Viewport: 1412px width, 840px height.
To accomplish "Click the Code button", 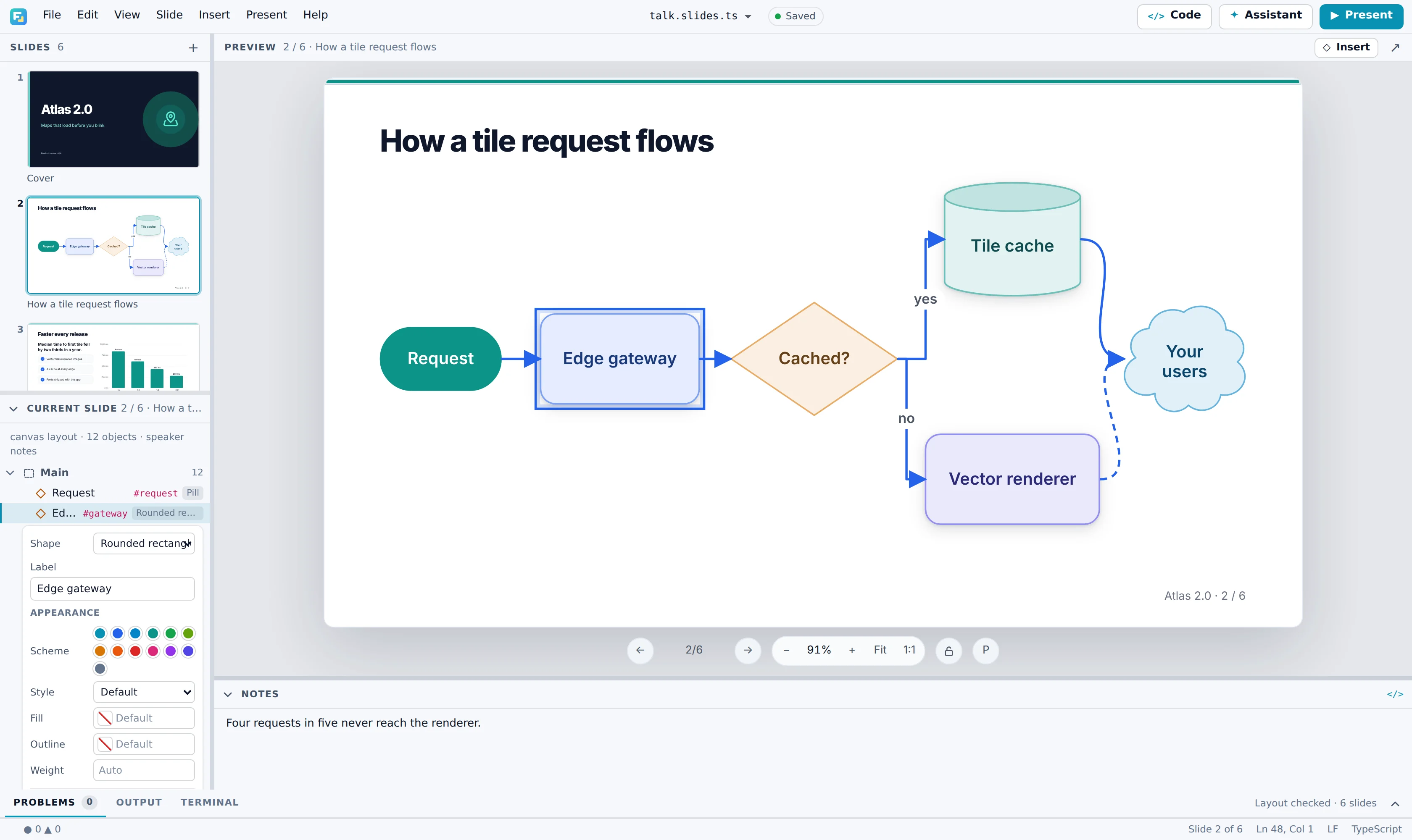I will 1174,16.
